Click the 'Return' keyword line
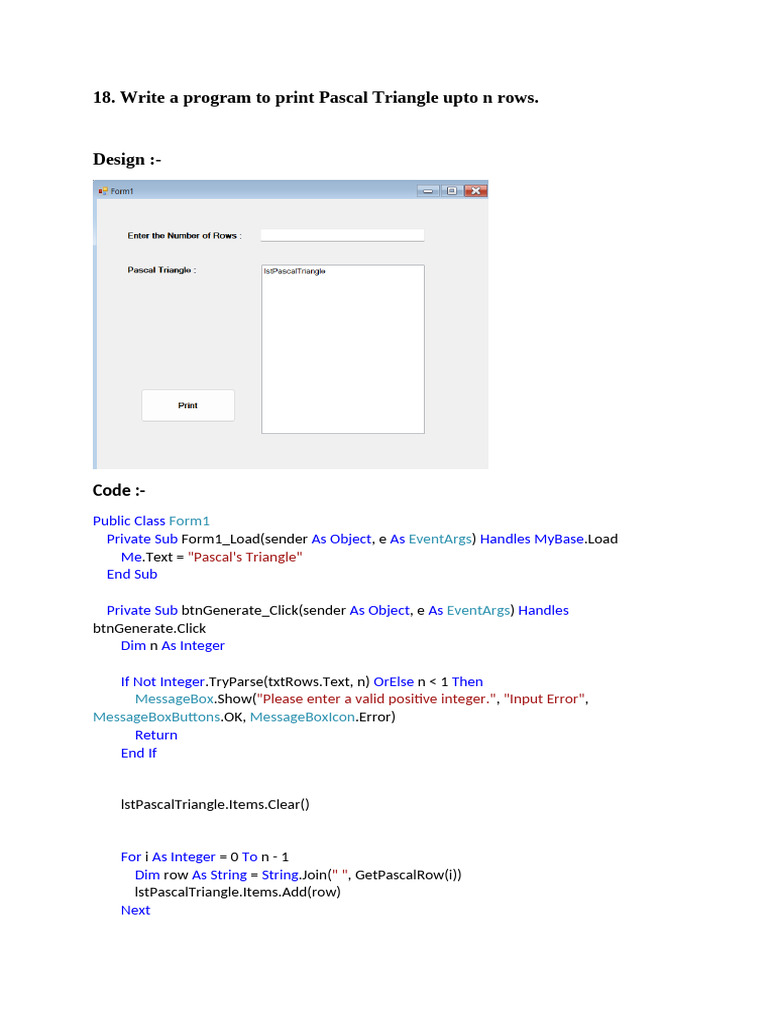The width and height of the screenshot is (768, 1024). click(156, 735)
